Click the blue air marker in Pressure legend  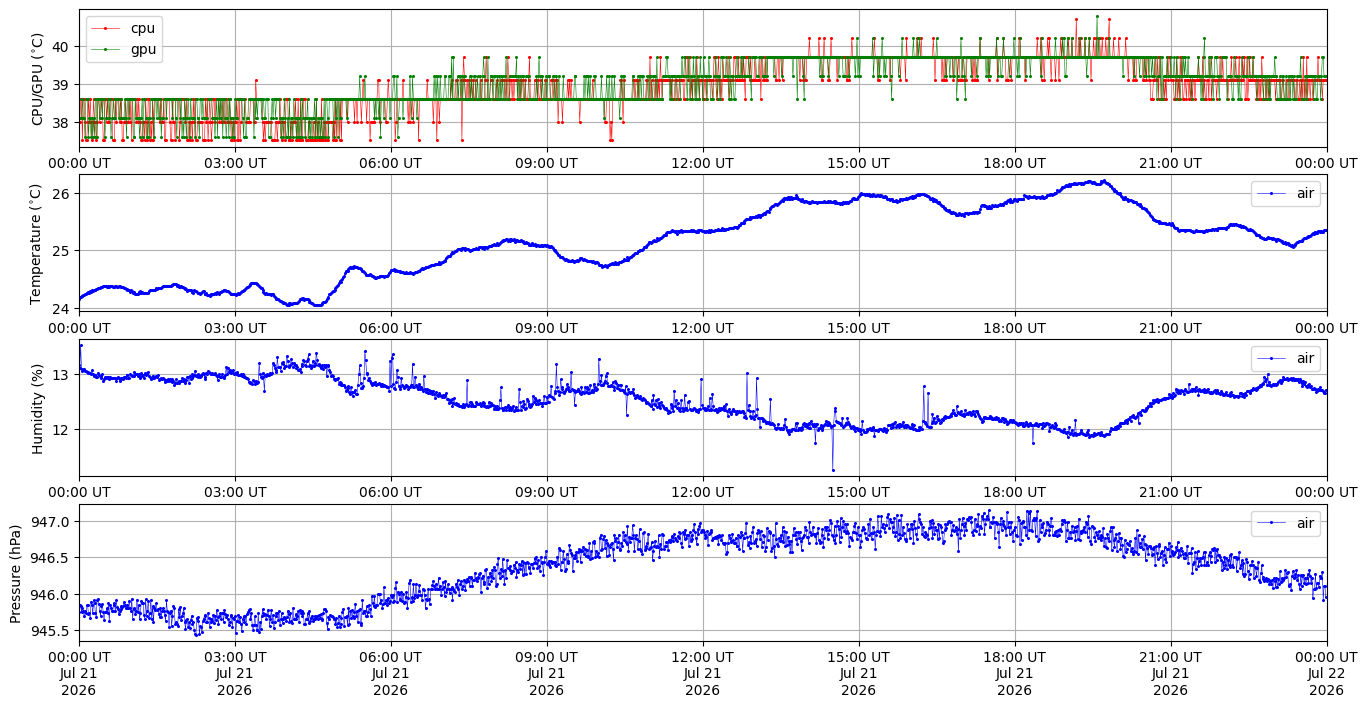(1272, 523)
